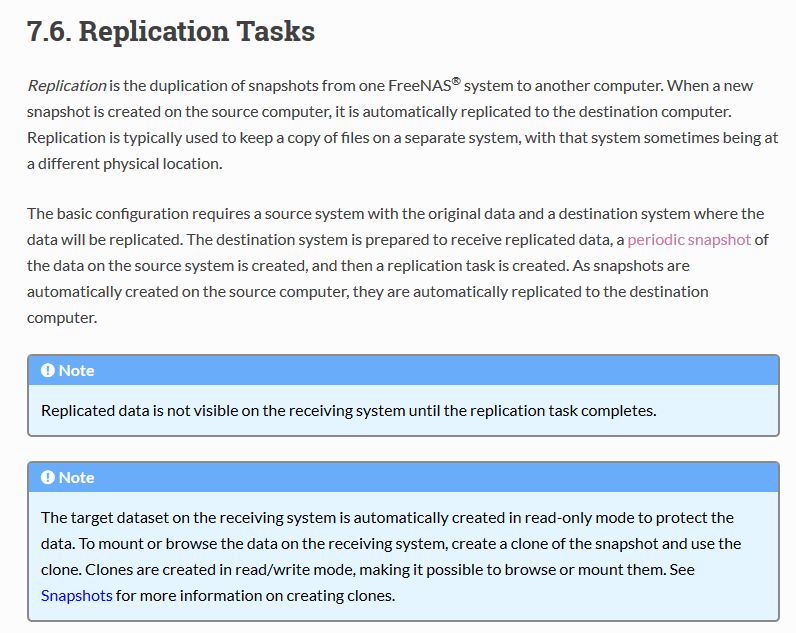Image resolution: width=796 pixels, height=633 pixels.
Task: Click the paragraph starting 'The basic configuration'
Action: click(398, 265)
